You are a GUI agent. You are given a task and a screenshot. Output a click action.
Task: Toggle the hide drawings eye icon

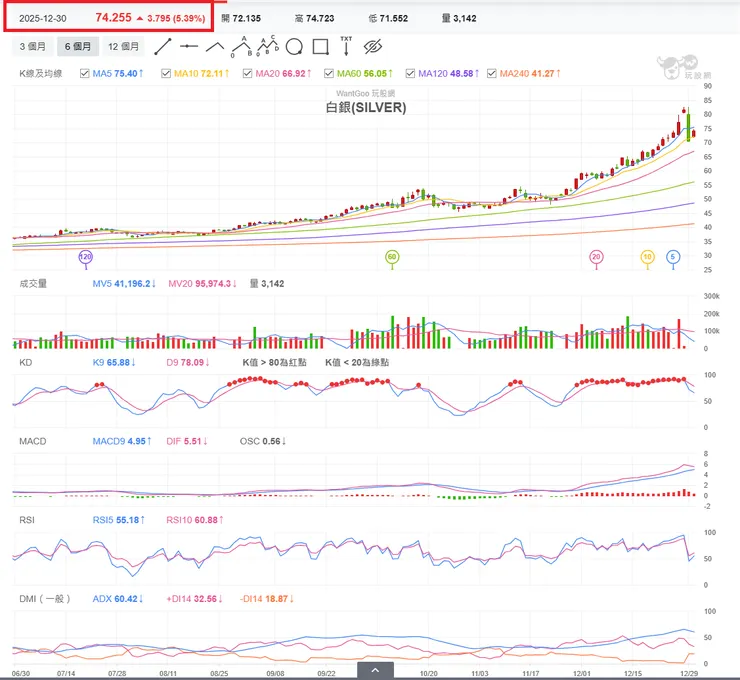pyautogui.click(x=373, y=47)
